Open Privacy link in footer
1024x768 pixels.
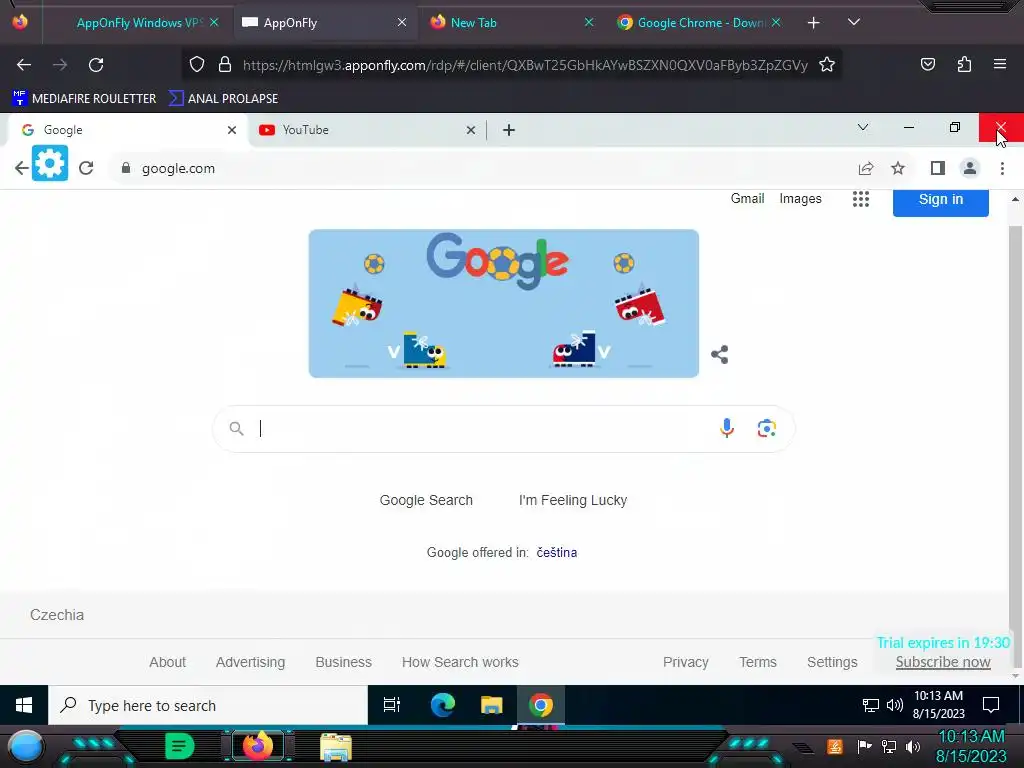pos(686,662)
